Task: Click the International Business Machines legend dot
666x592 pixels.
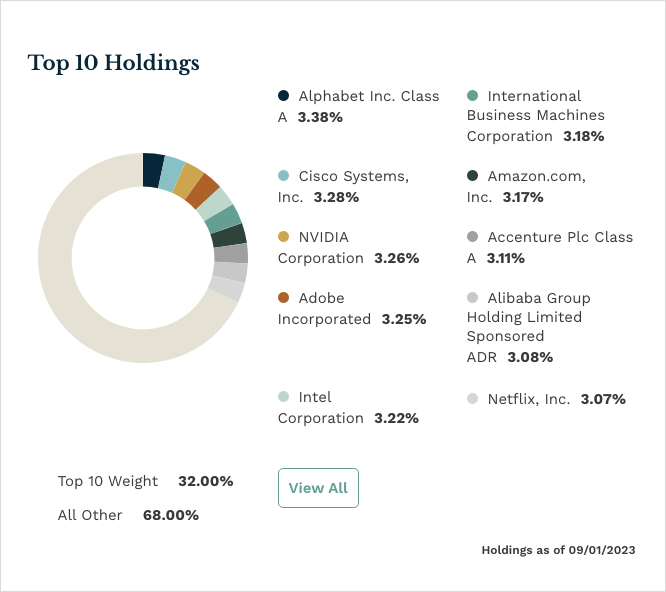Action: (x=472, y=96)
